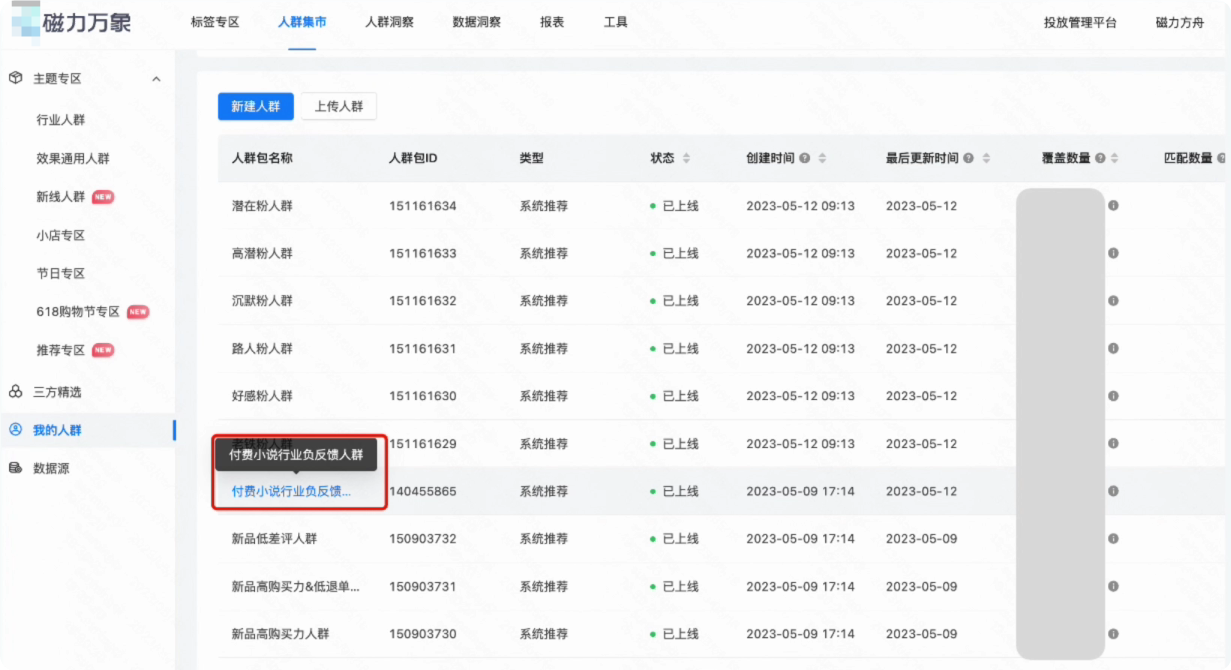Screen dimensions: 1231x670
Task: Click the help icon next to 最后更新时间
Action: tap(966, 158)
